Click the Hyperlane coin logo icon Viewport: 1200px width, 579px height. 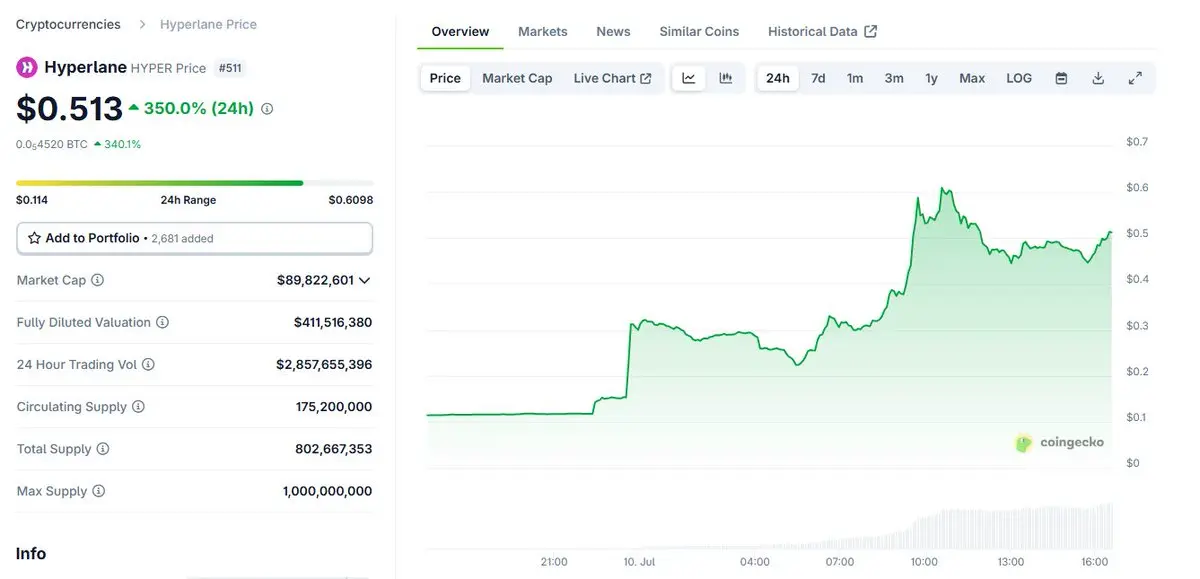(27, 68)
